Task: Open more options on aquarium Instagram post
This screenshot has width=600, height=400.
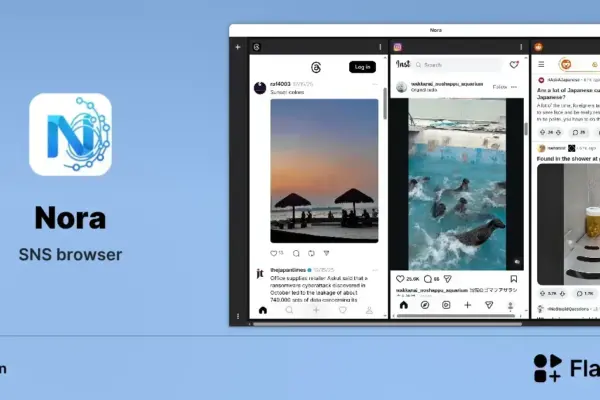Action: click(x=514, y=87)
